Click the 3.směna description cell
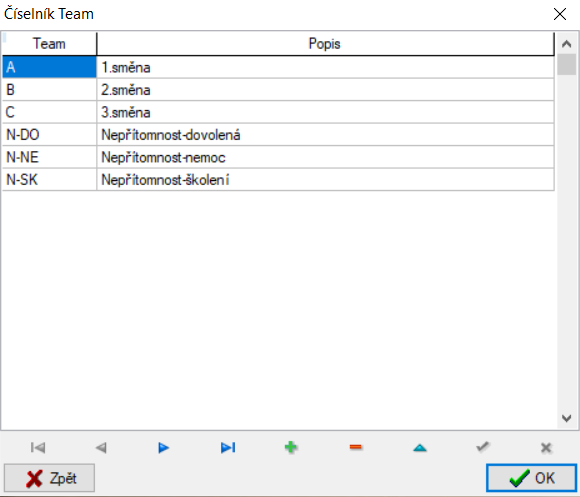Image resolution: width=580 pixels, height=497 pixels. pos(325,112)
